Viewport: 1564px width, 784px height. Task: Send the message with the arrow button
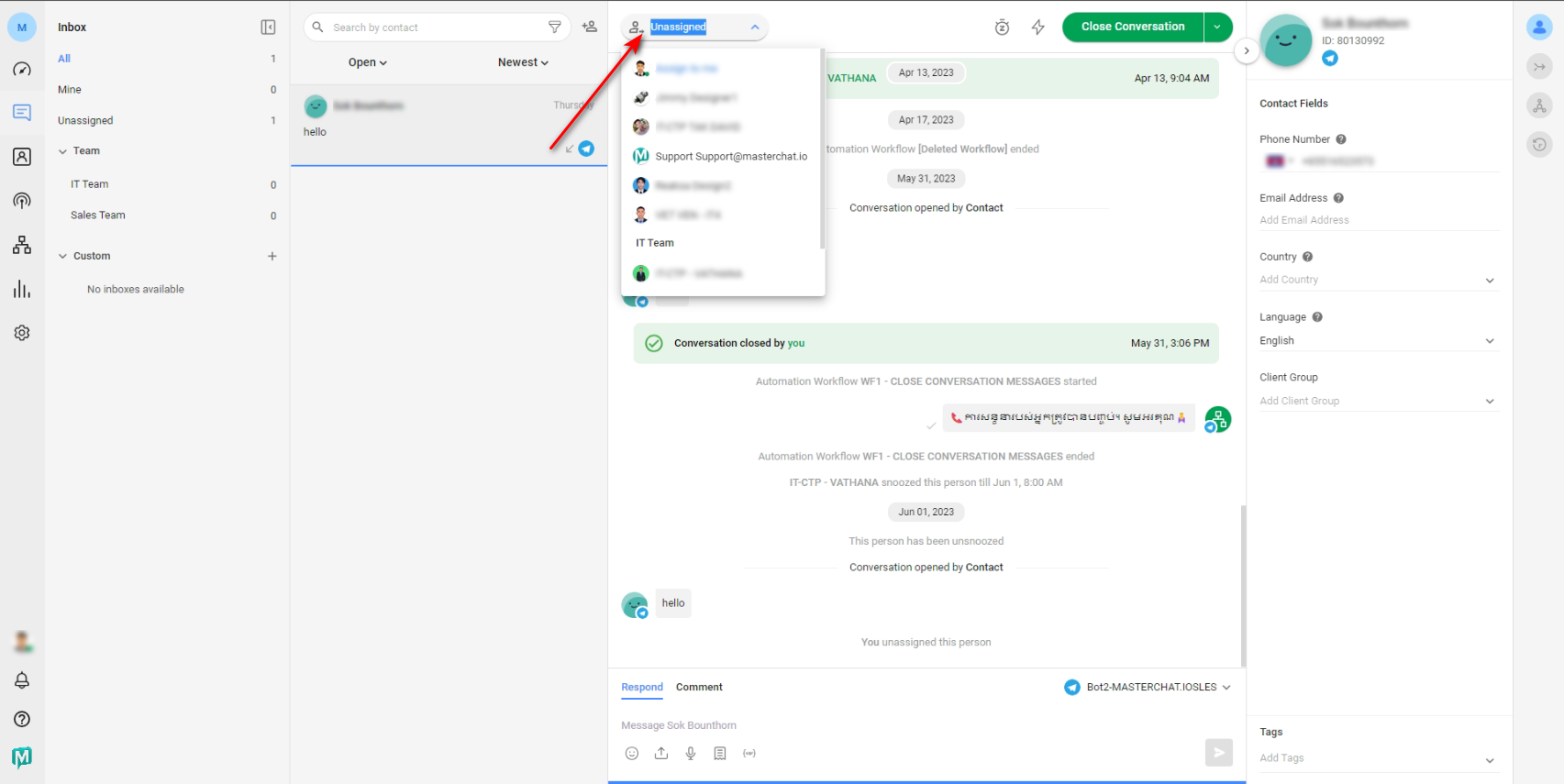(1219, 753)
